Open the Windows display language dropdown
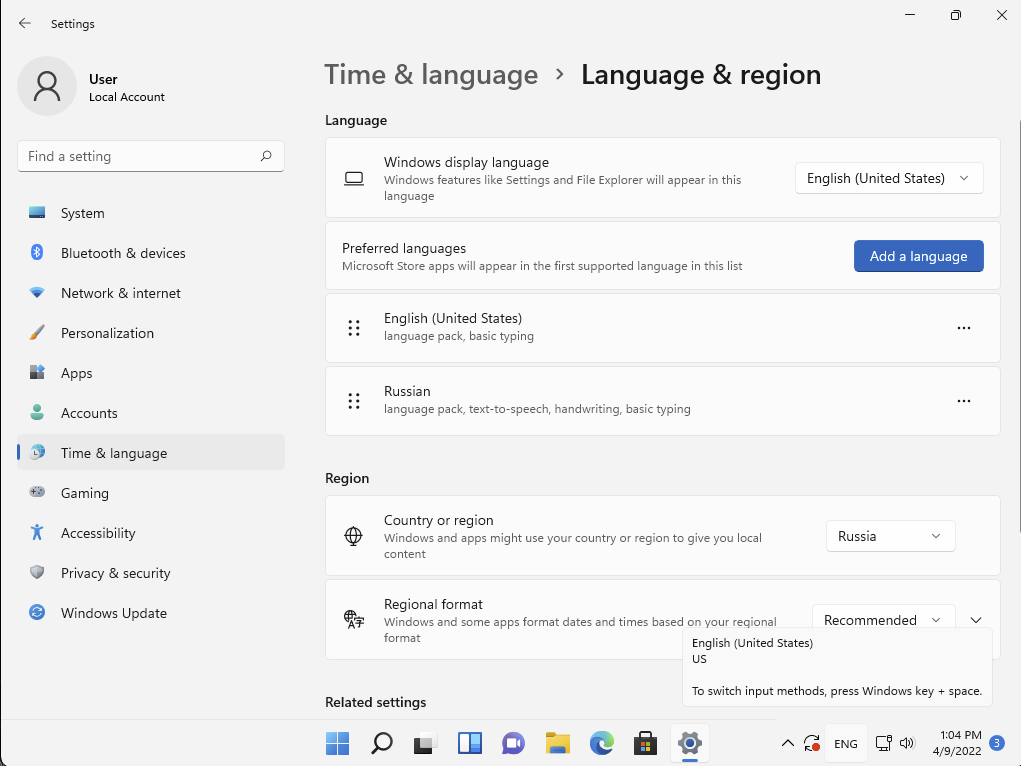This screenshot has height=766, width=1021. [x=889, y=178]
